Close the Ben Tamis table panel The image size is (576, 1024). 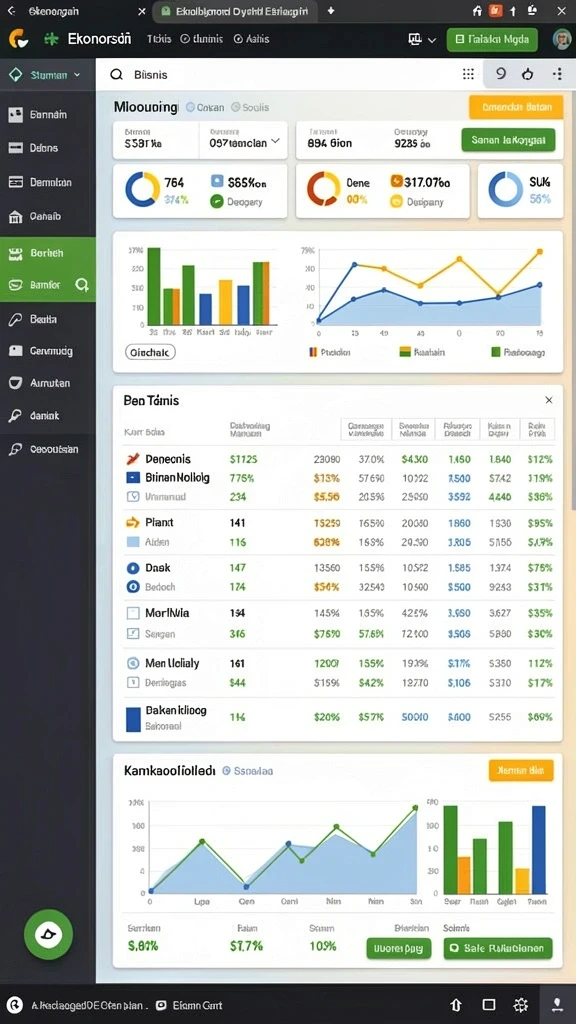click(549, 400)
